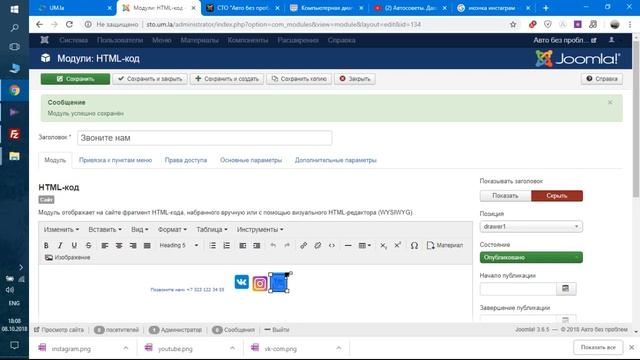Open the Изменить editor menu

[x=61, y=229]
